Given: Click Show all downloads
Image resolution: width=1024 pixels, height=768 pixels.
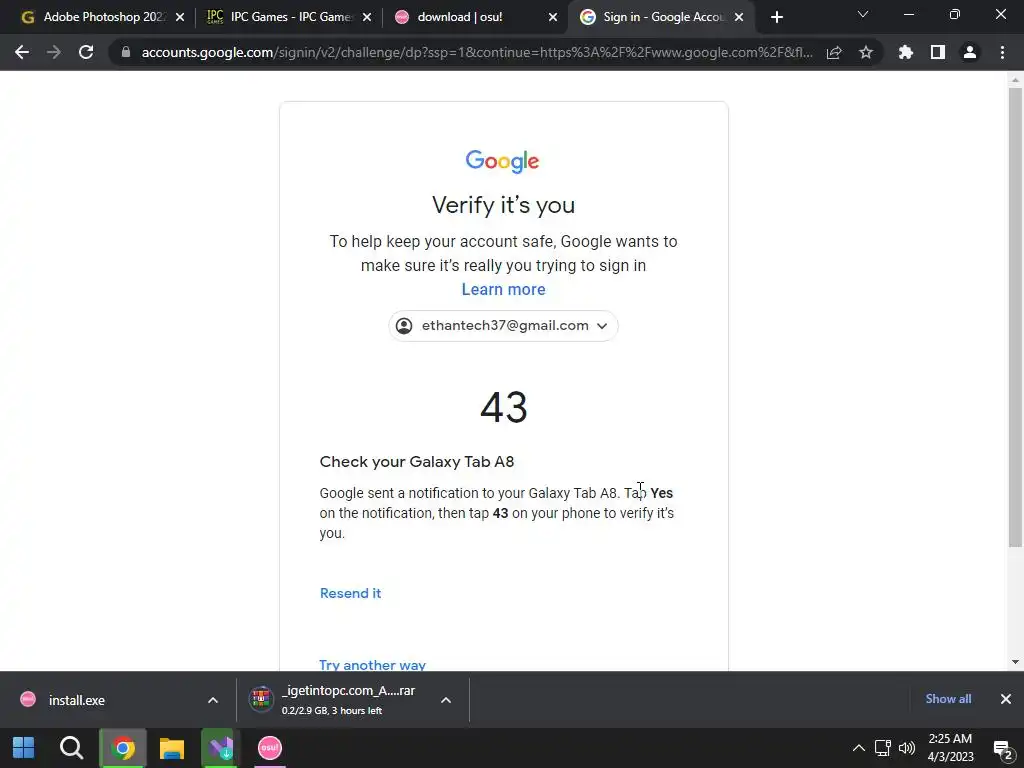Looking at the screenshot, I should [x=948, y=699].
